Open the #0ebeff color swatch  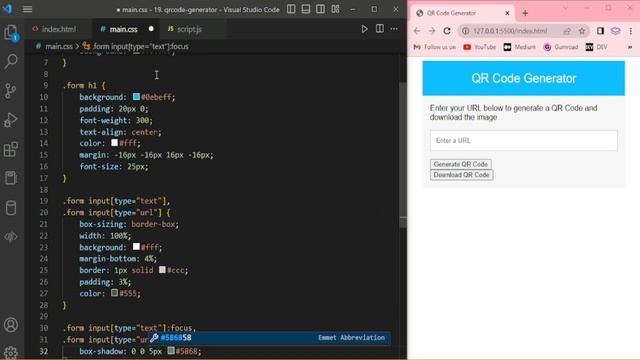pos(136,97)
